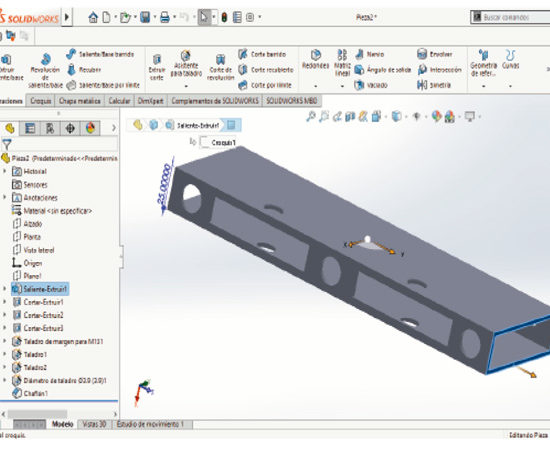Expand the Historial tree node
The height and width of the screenshot is (450, 550).
coord(5,172)
